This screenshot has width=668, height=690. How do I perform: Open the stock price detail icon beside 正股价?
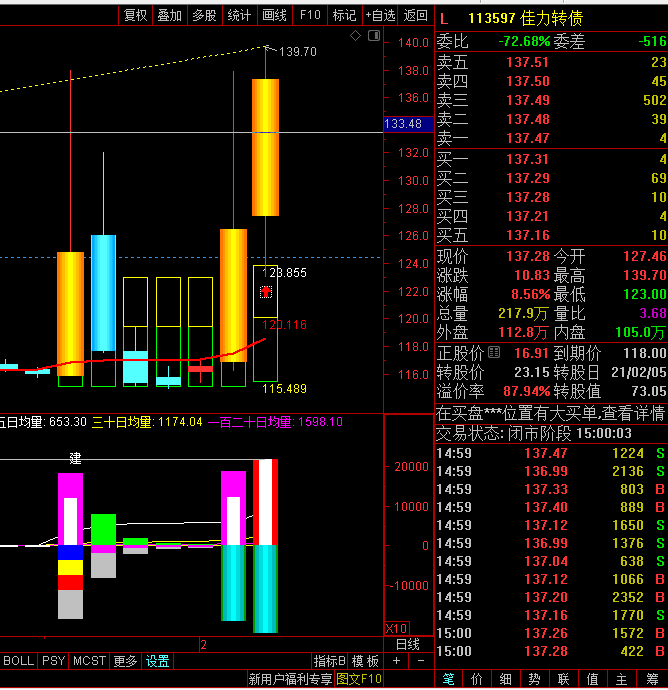pos(494,352)
